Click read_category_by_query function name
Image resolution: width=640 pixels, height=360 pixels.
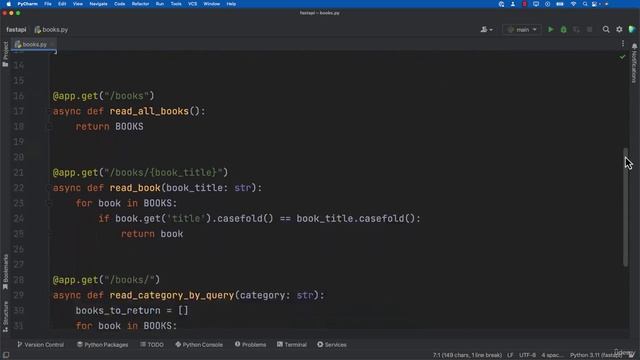pyautogui.click(x=171, y=296)
